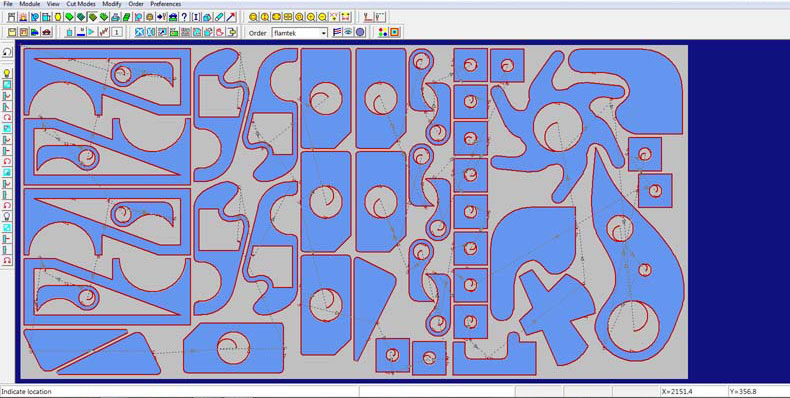Click the zoom out magnifier icon
Screen dimensions: 790x398
322,17
